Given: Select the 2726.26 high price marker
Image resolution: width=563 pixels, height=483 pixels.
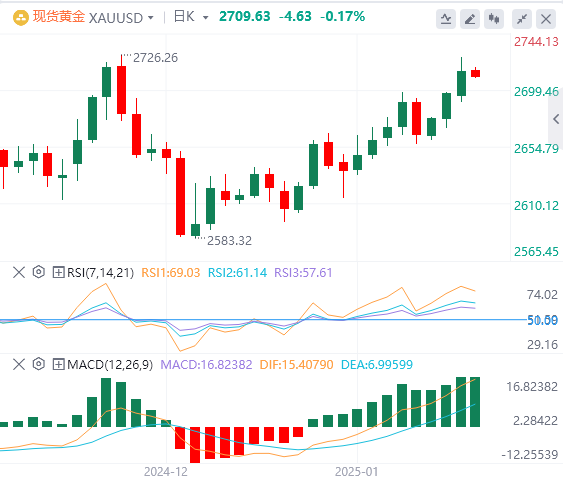Looking at the screenshot, I should (x=155, y=57).
